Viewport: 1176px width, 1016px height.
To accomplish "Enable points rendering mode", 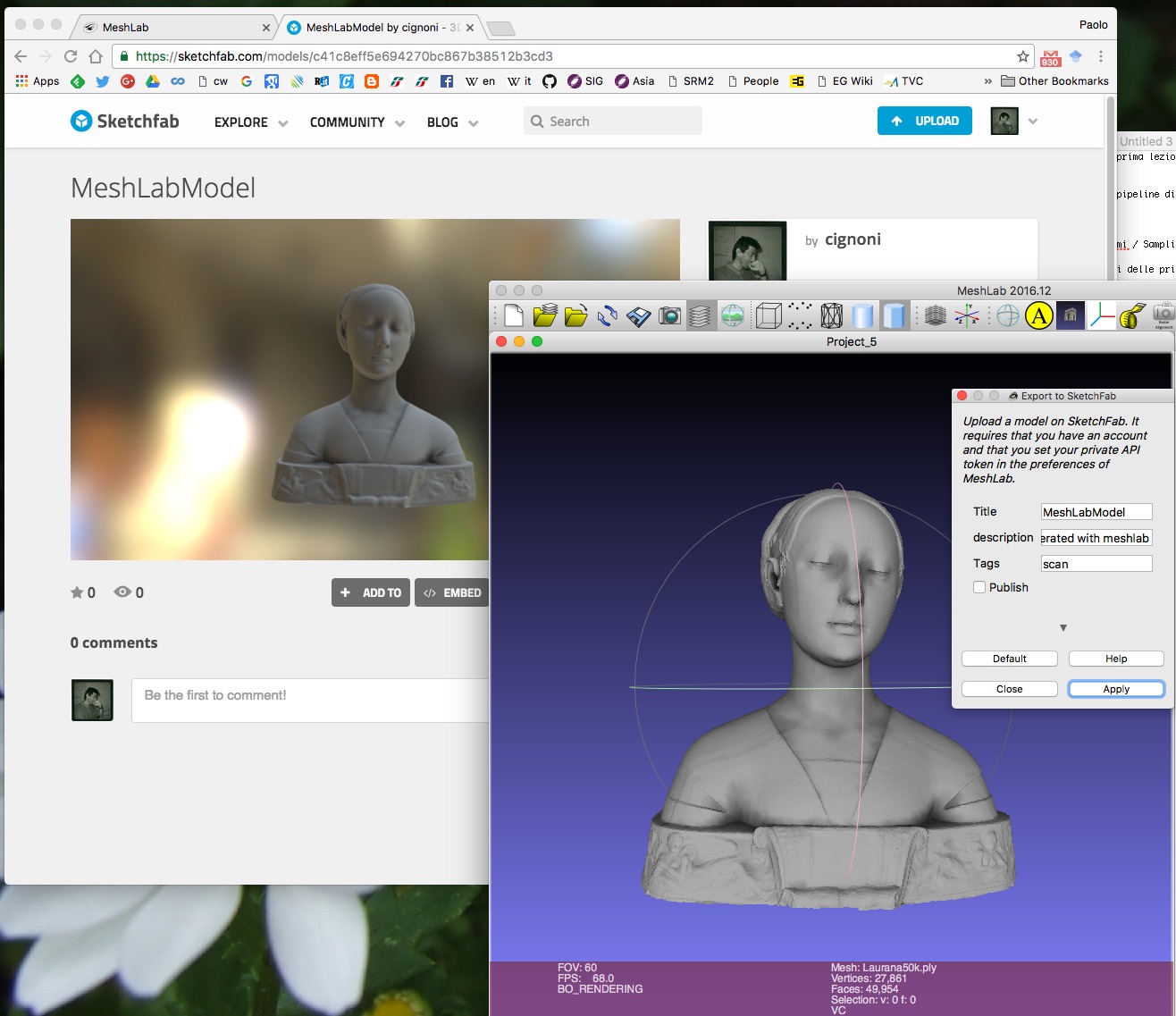I will click(797, 315).
